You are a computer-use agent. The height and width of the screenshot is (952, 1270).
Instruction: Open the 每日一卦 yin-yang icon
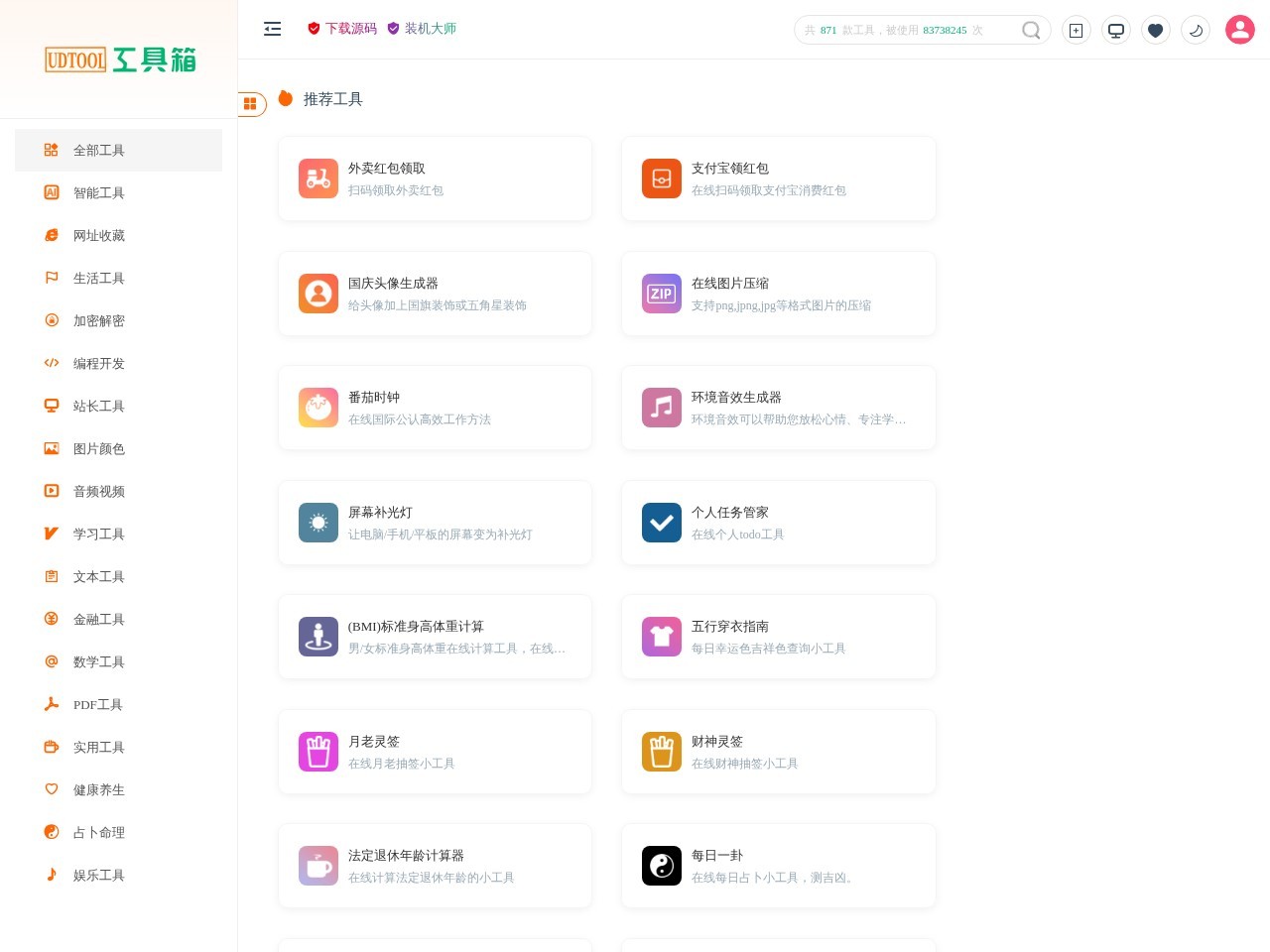[x=662, y=866]
